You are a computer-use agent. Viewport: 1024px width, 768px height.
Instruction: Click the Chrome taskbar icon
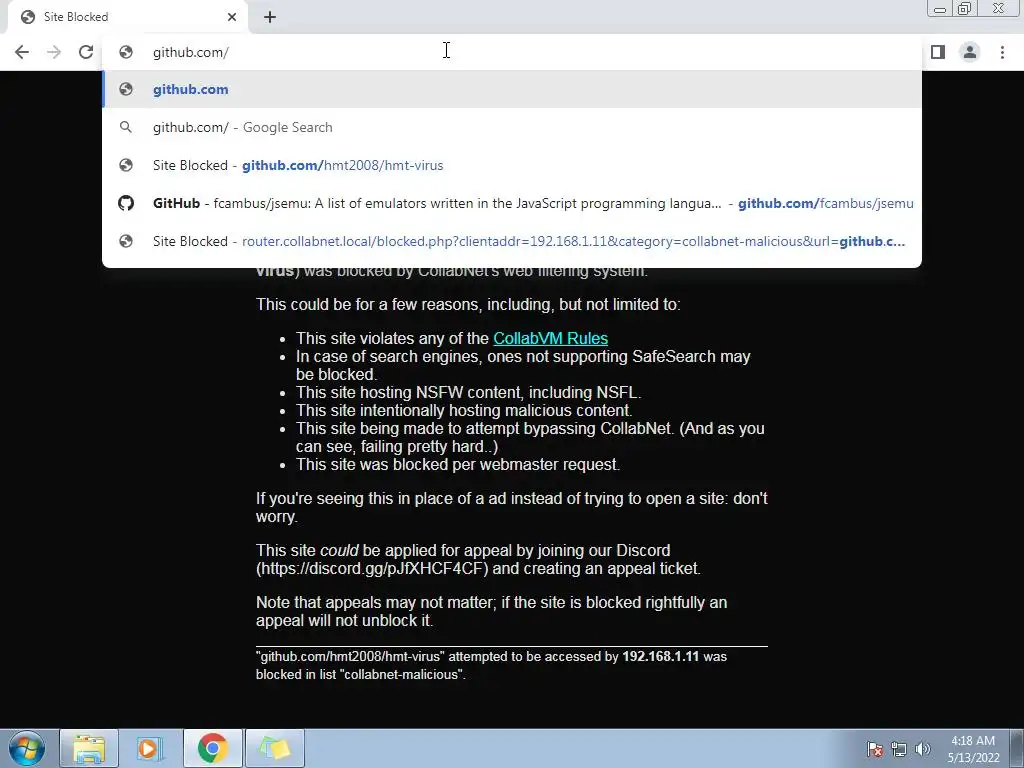212,748
